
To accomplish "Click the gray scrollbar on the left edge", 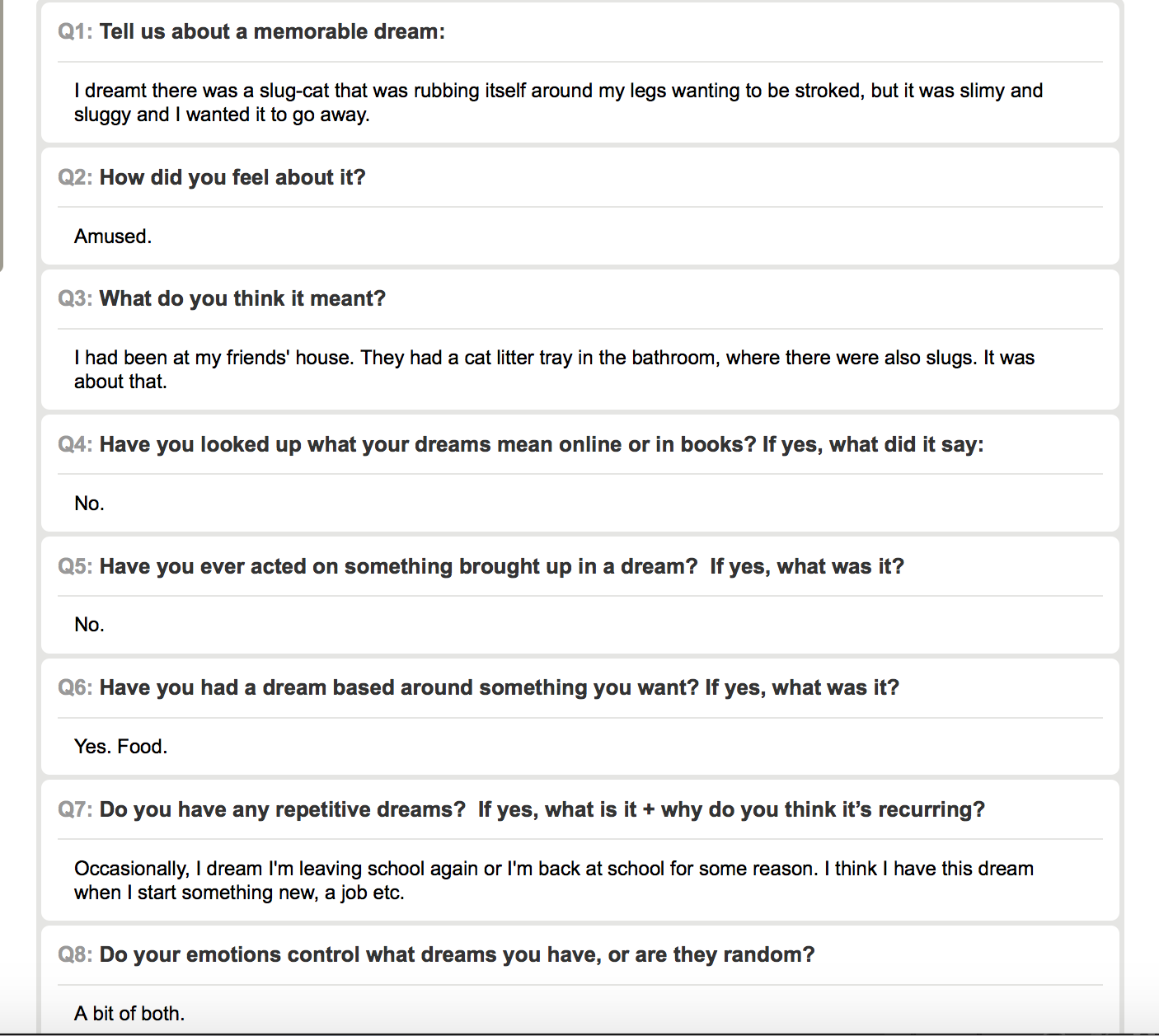I will 2,132.
